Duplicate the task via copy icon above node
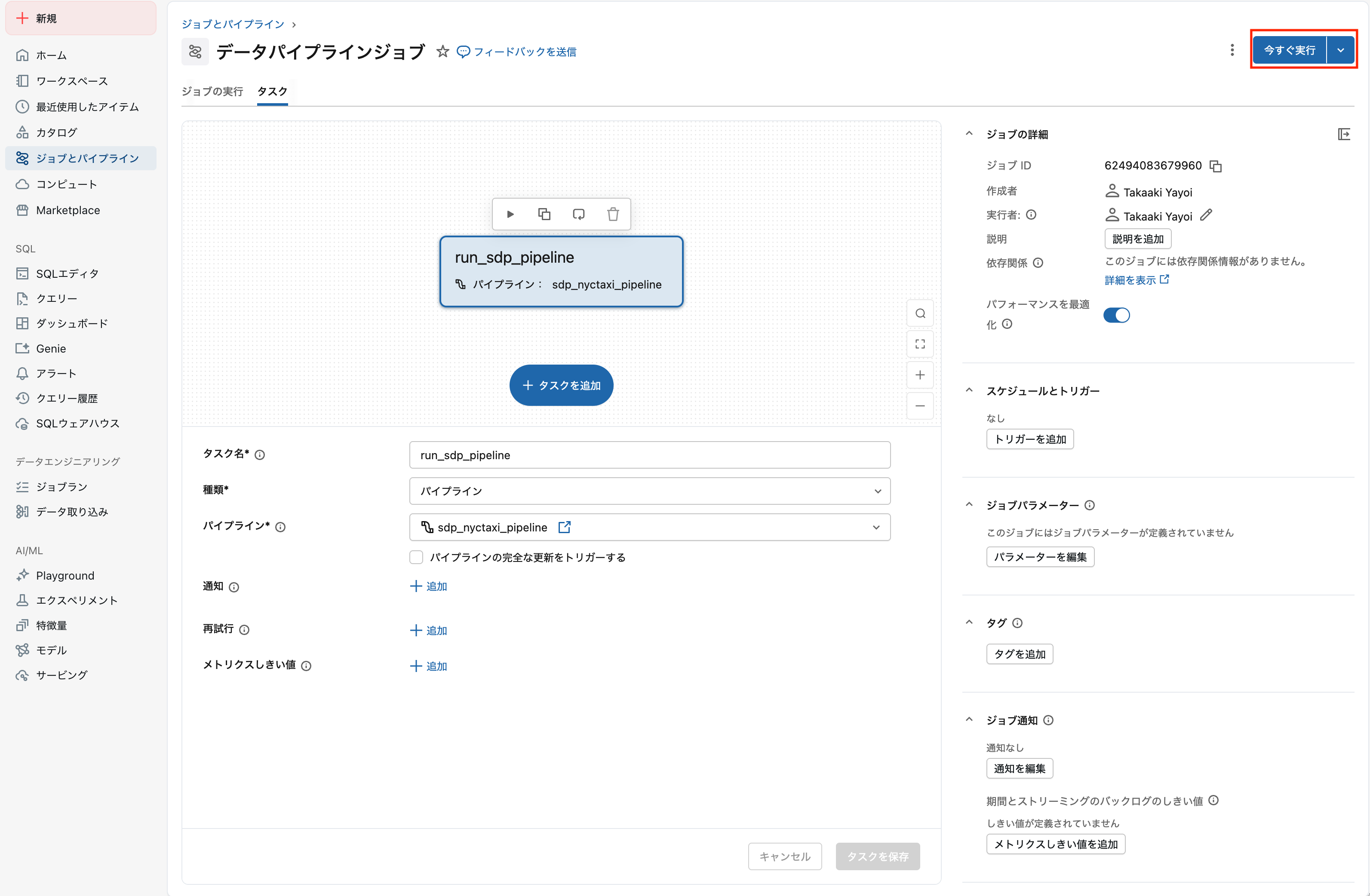 (544, 214)
